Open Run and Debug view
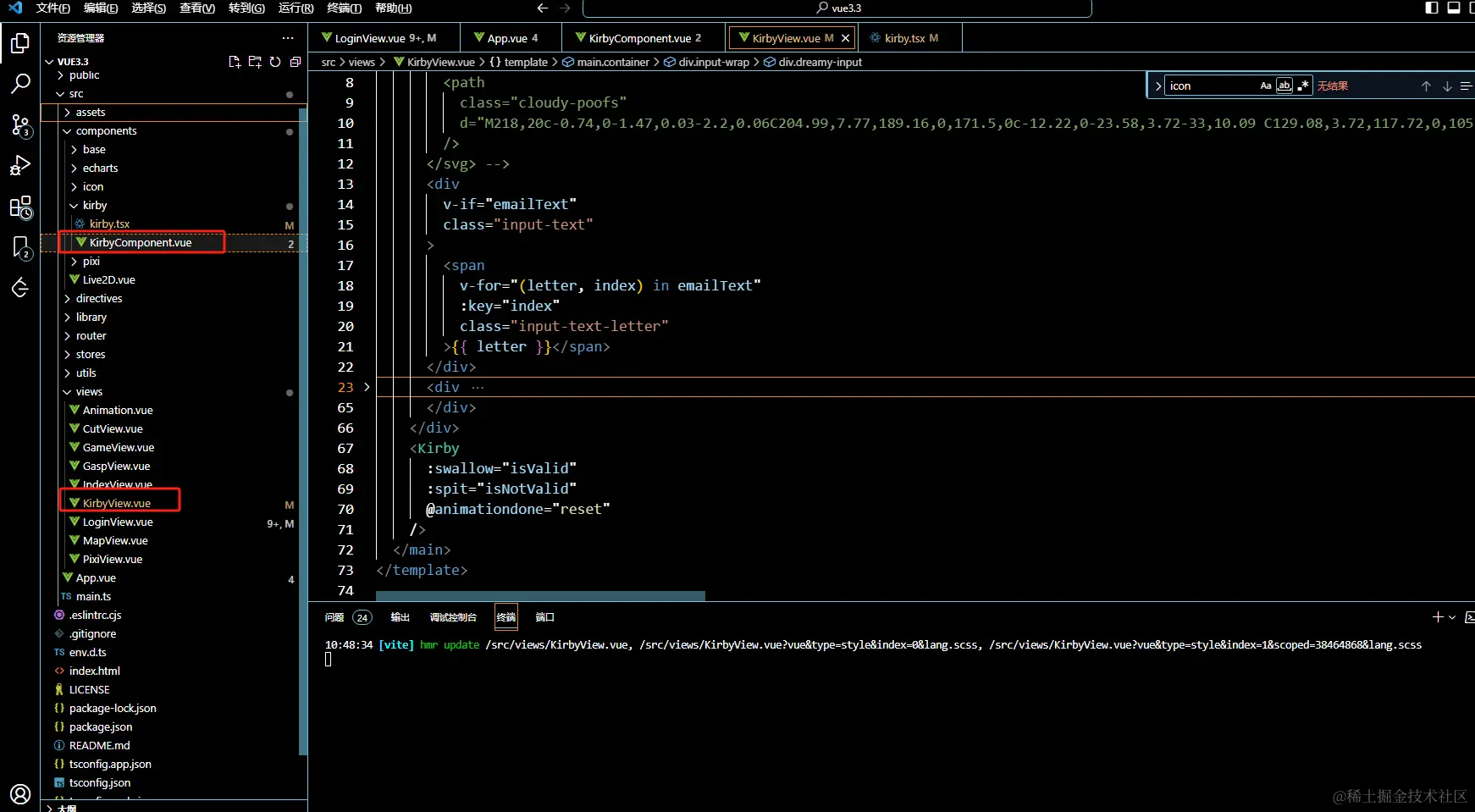The image size is (1475, 812). pyautogui.click(x=20, y=166)
